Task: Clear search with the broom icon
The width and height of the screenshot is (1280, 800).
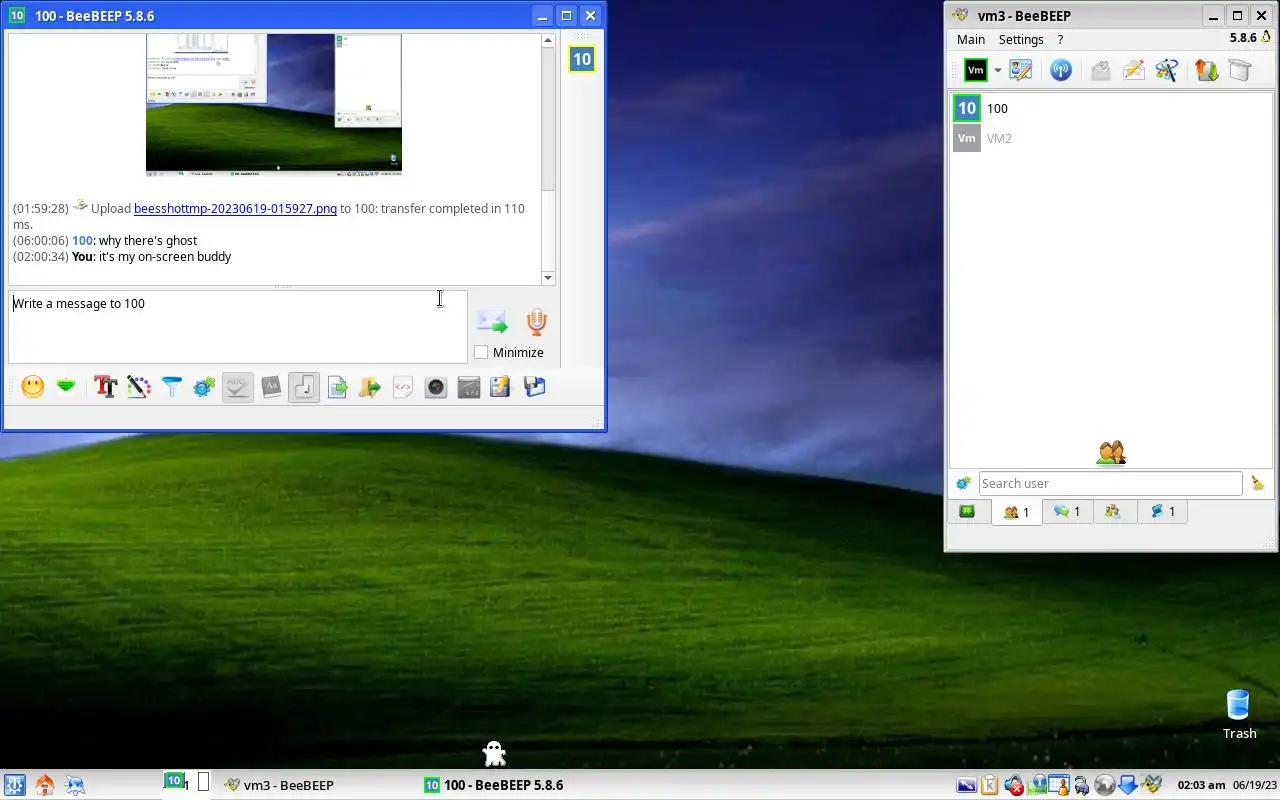Action: [1257, 483]
